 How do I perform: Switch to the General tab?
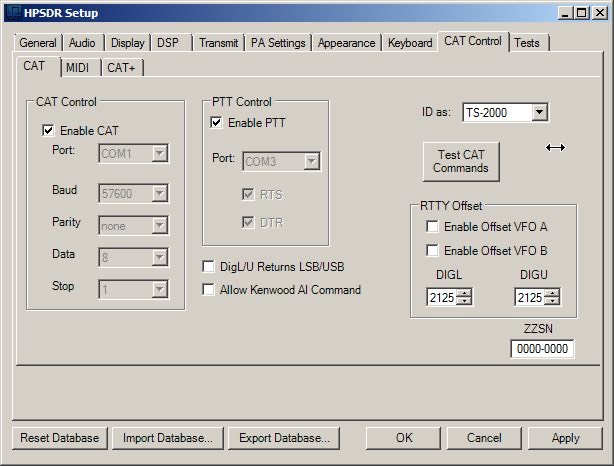[x=38, y=42]
